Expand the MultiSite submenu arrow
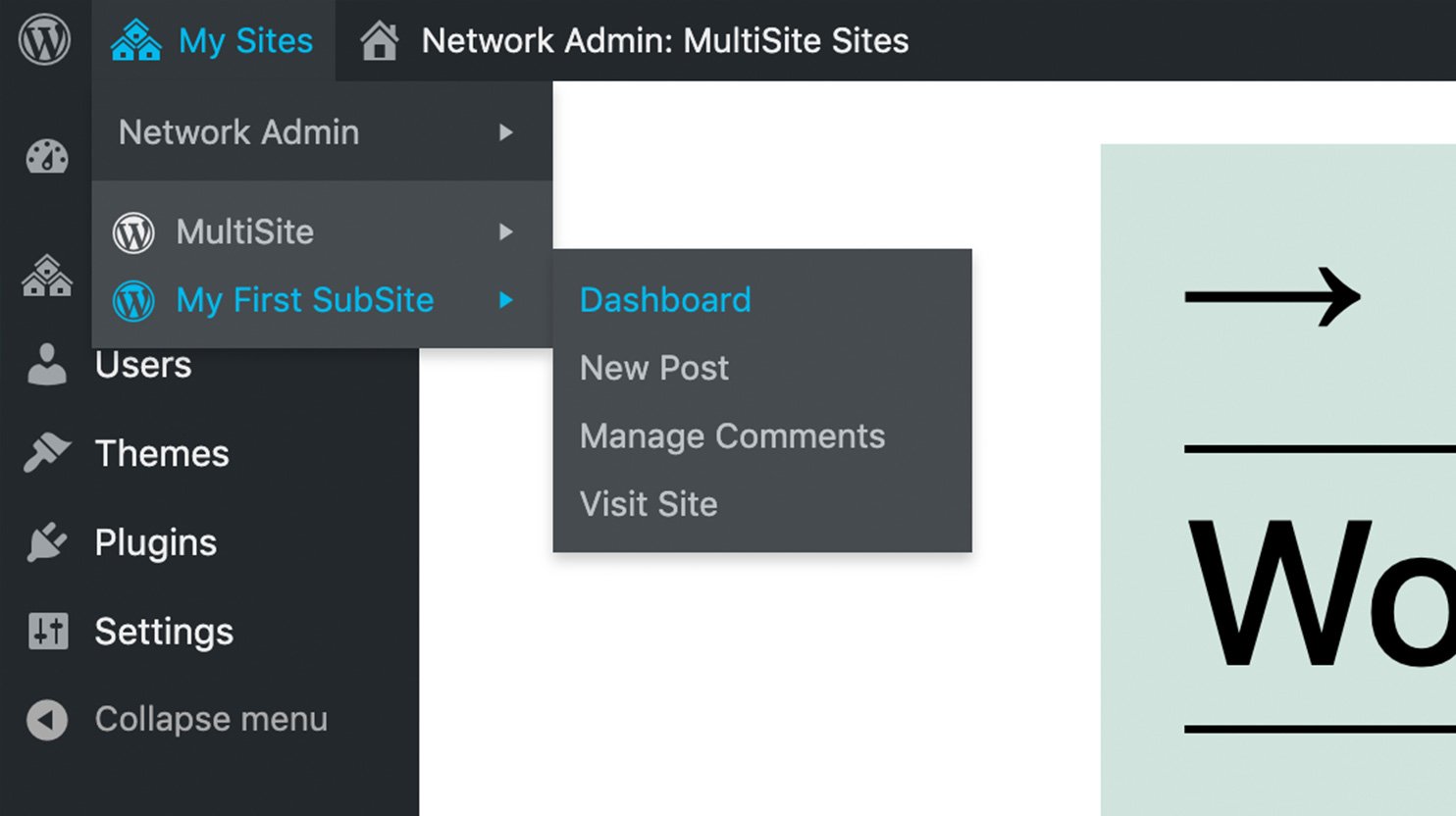1456x816 pixels. [505, 232]
